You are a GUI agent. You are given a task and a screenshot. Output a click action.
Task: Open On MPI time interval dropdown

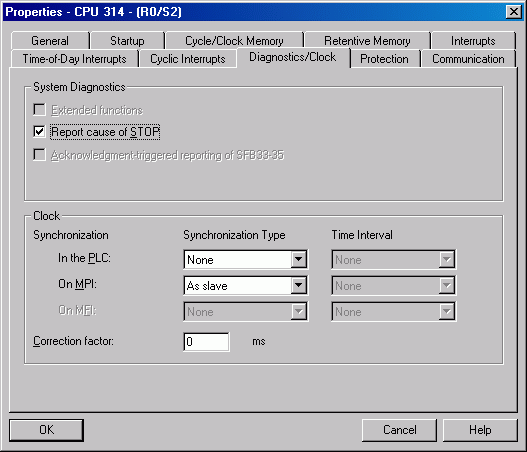446,286
